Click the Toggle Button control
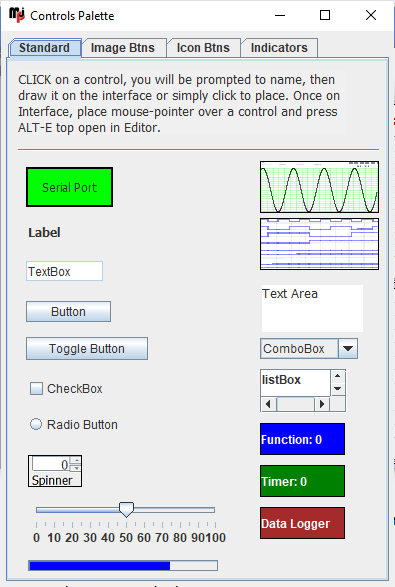The width and height of the screenshot is (395, 587). [87, 349]
